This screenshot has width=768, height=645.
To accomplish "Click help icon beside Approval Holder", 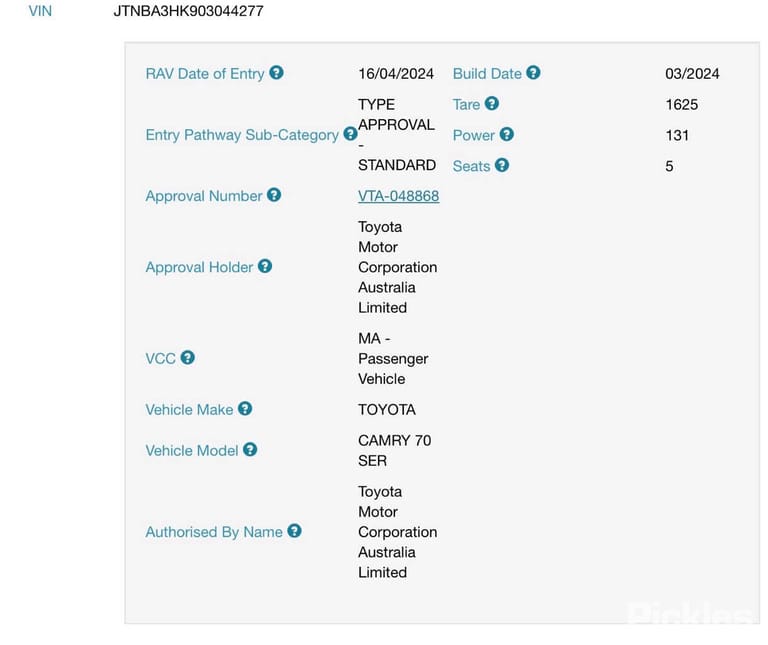I will click(265, 266).
